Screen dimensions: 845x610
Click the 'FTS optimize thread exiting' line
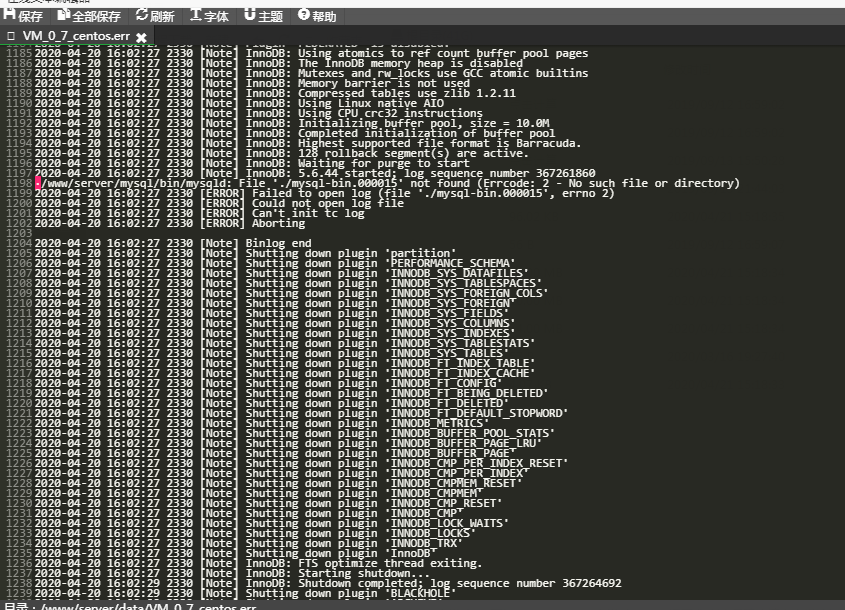[258, 563]
